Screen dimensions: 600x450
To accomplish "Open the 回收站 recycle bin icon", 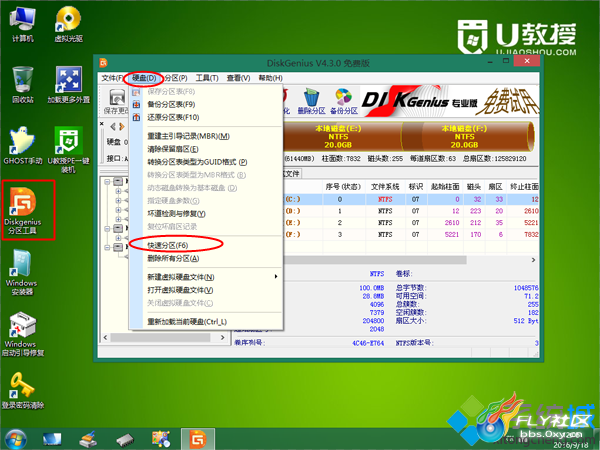I will [23, 85].
